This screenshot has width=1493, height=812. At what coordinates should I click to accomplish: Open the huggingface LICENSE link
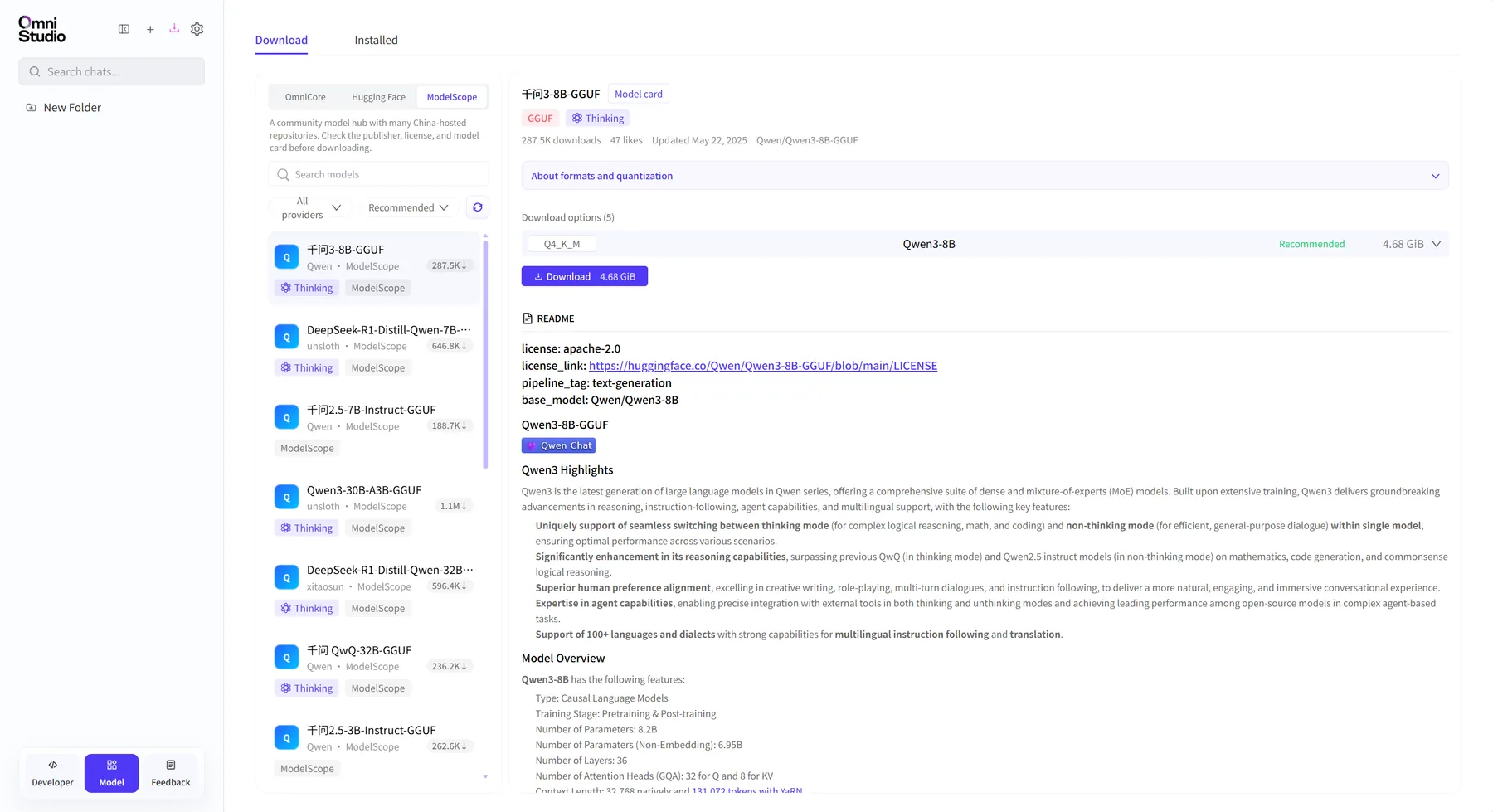(x=763, y=366)
